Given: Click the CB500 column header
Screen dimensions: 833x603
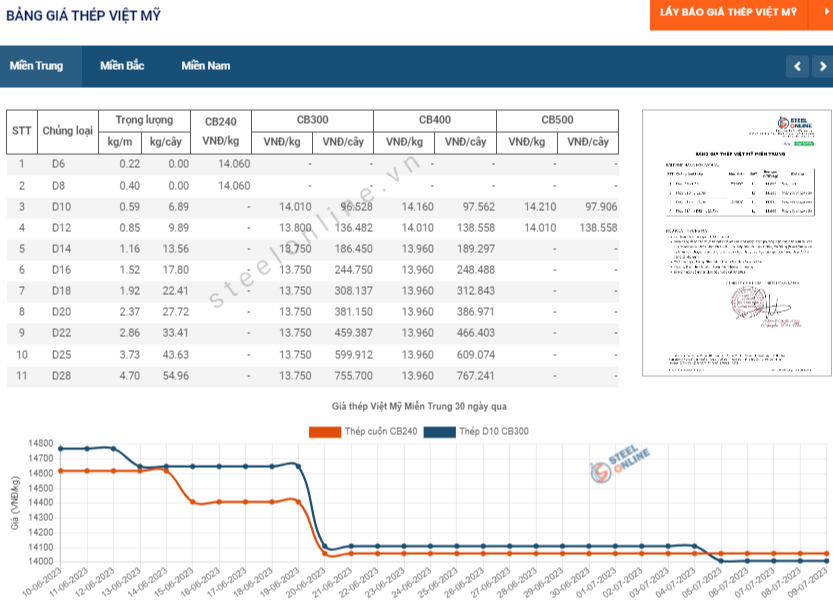Looking at the screenshot, I should click(557, 120).
